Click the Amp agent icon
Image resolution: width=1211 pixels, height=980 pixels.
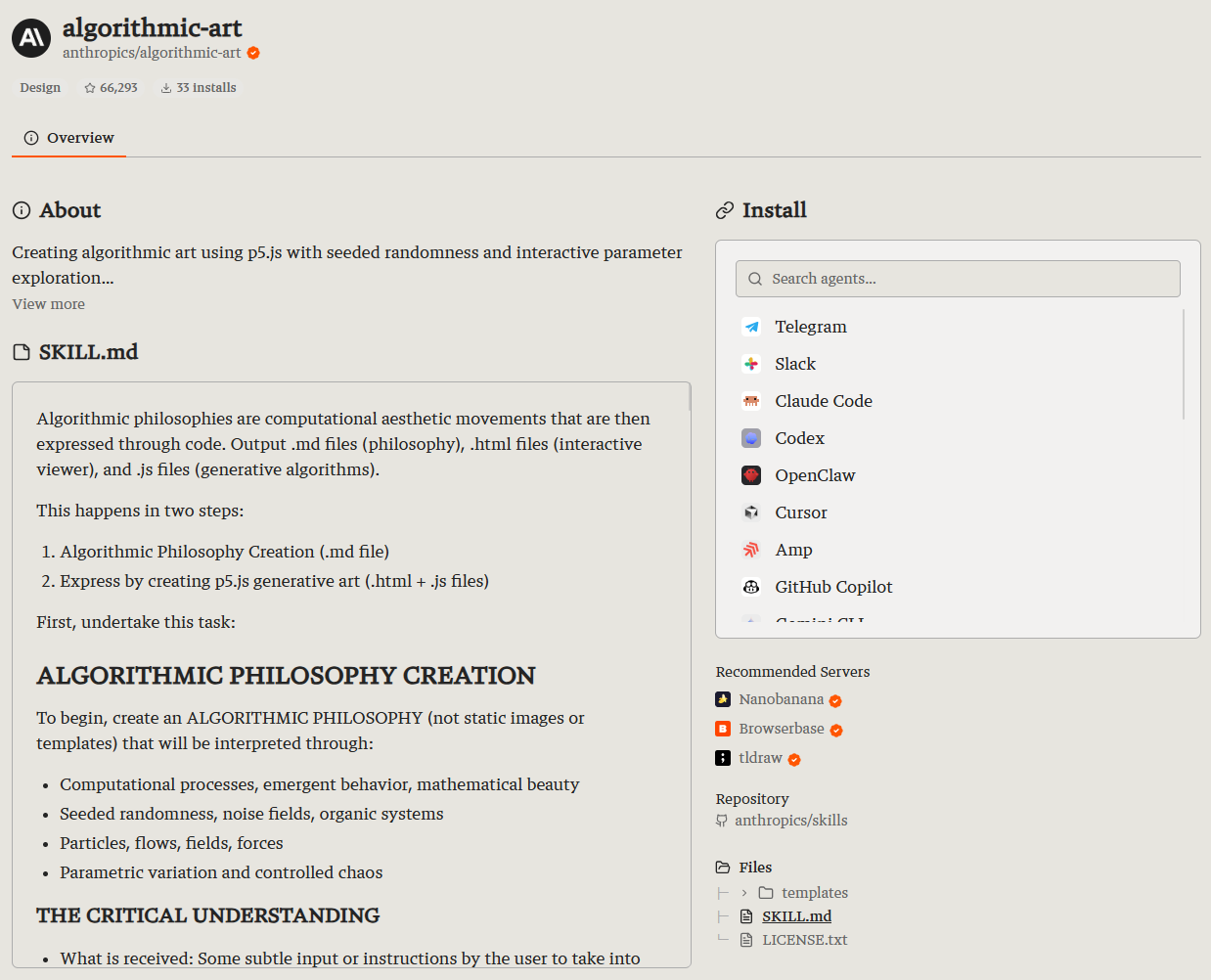[x=751, y=550]
